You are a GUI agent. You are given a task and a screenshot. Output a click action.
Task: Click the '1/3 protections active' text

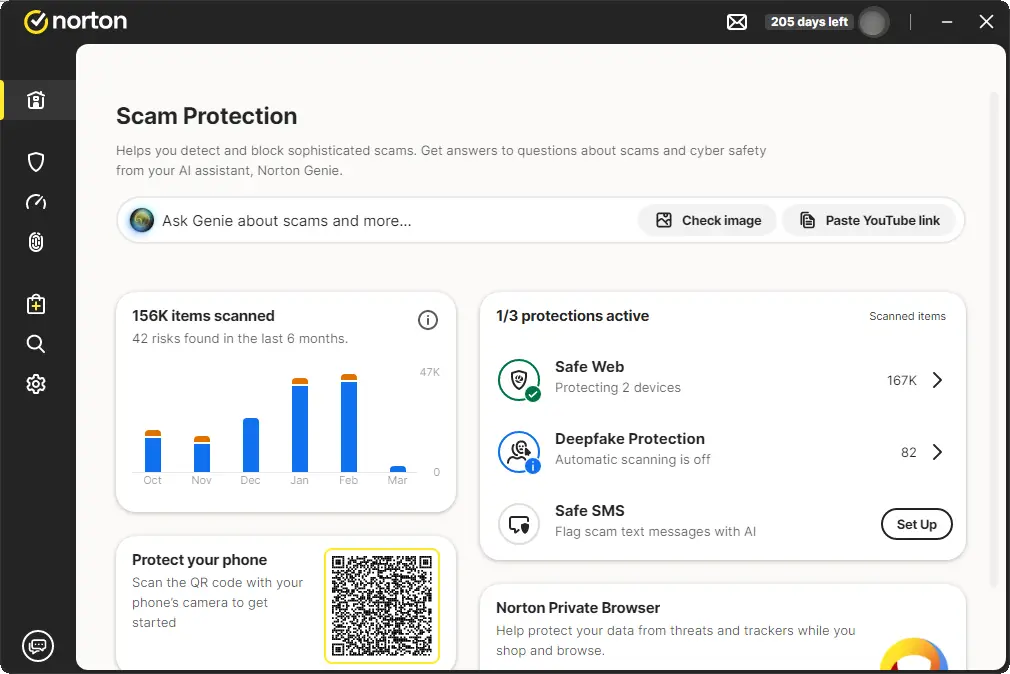(x=573, y=316)
